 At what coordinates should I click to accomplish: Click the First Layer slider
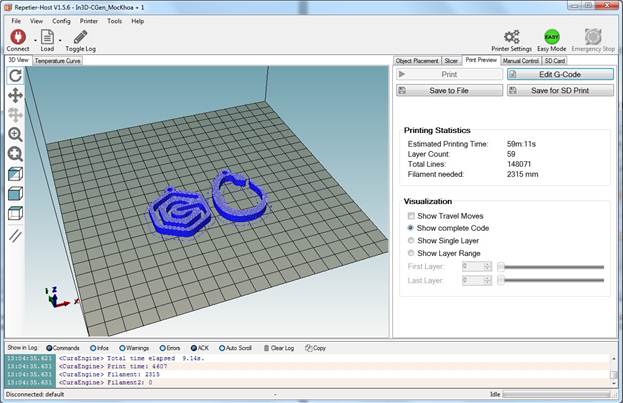point(552,267)
